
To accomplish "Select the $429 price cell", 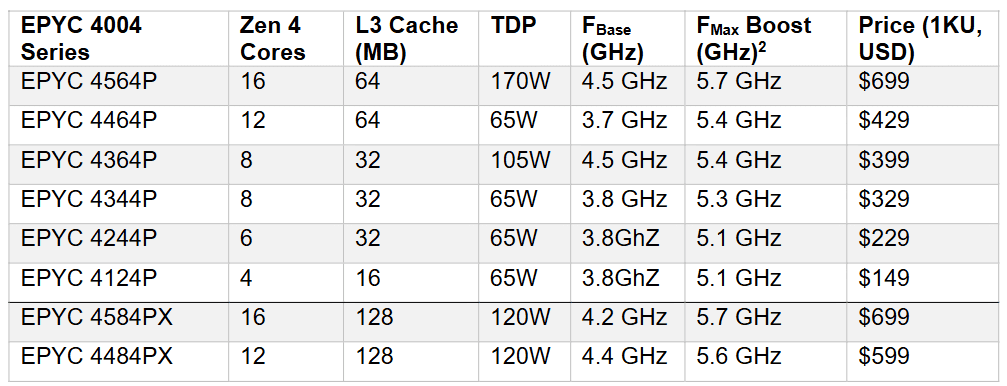I will click(x=884, y=121).
